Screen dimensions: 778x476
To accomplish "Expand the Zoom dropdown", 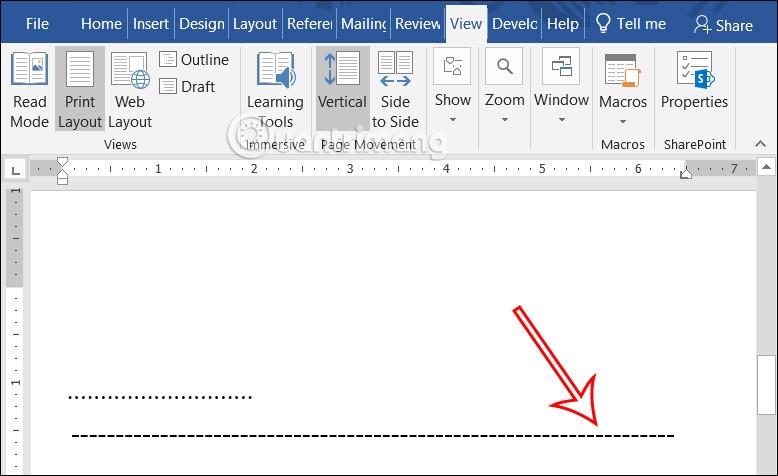I will 505,90.
